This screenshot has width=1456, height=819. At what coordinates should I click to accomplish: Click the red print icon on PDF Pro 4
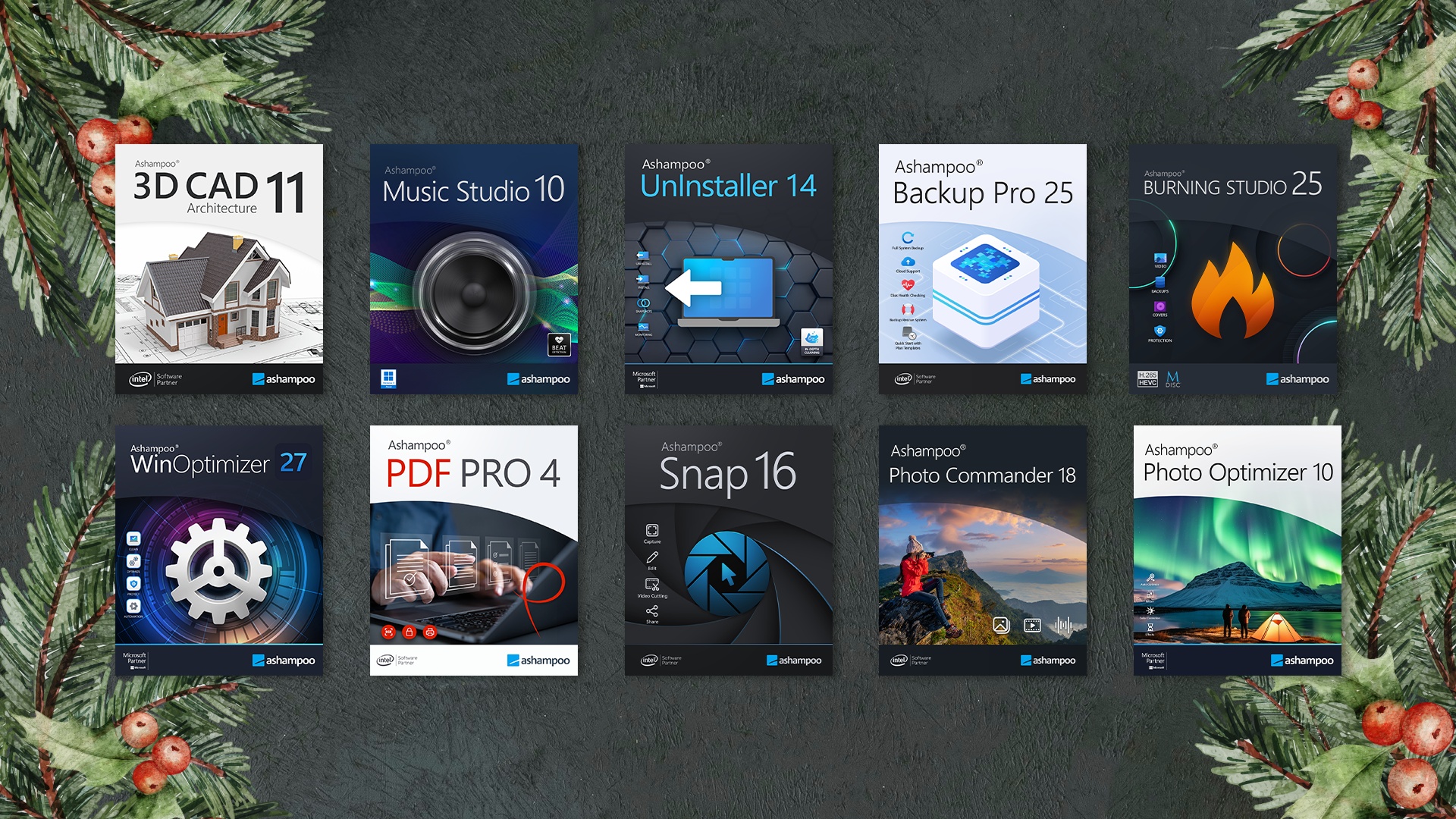430,632
